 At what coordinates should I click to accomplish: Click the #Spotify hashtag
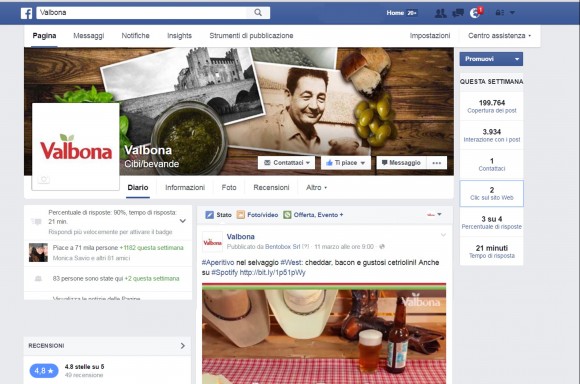(225, 273)
